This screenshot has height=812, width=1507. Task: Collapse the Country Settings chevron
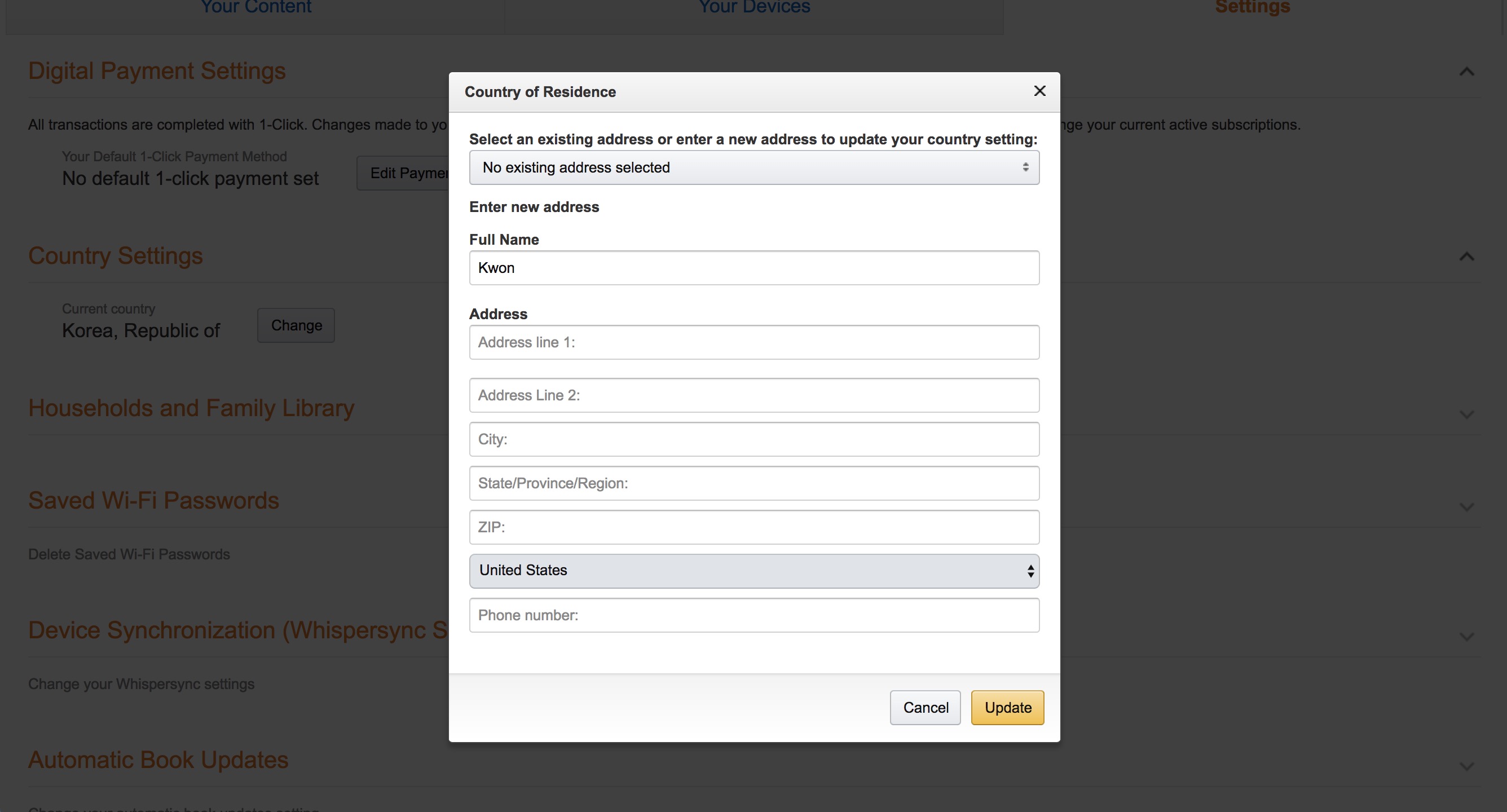click(1466, 257)
